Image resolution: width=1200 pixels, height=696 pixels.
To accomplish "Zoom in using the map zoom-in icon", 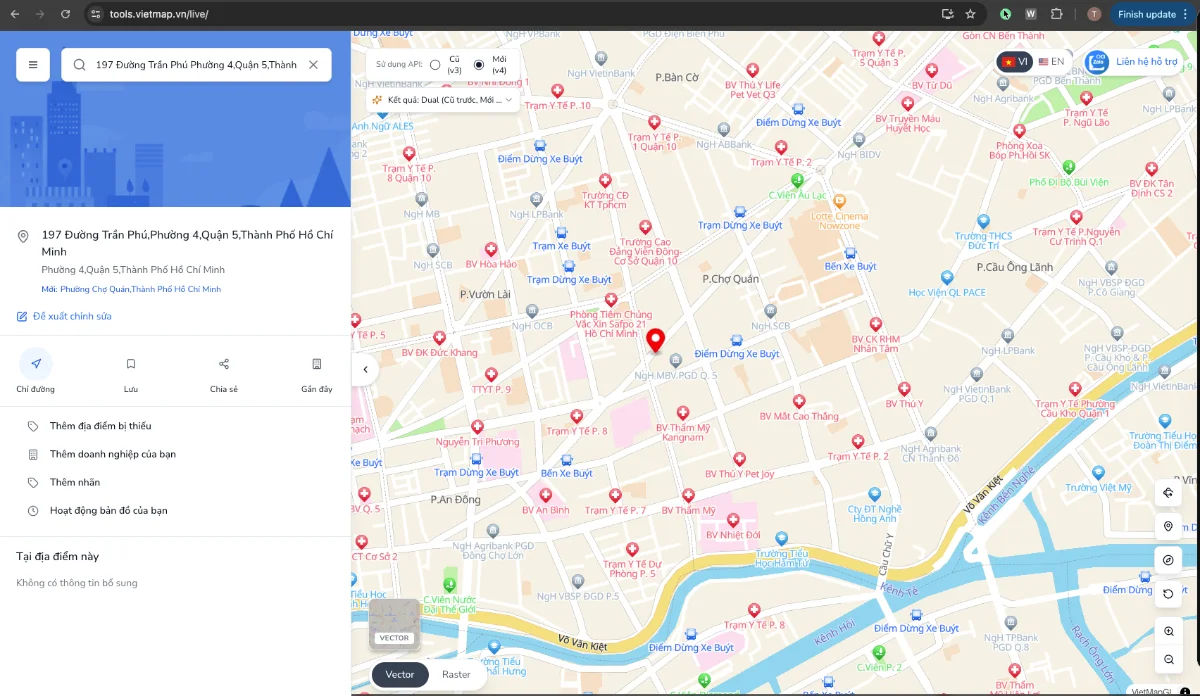I will 1168,631.
